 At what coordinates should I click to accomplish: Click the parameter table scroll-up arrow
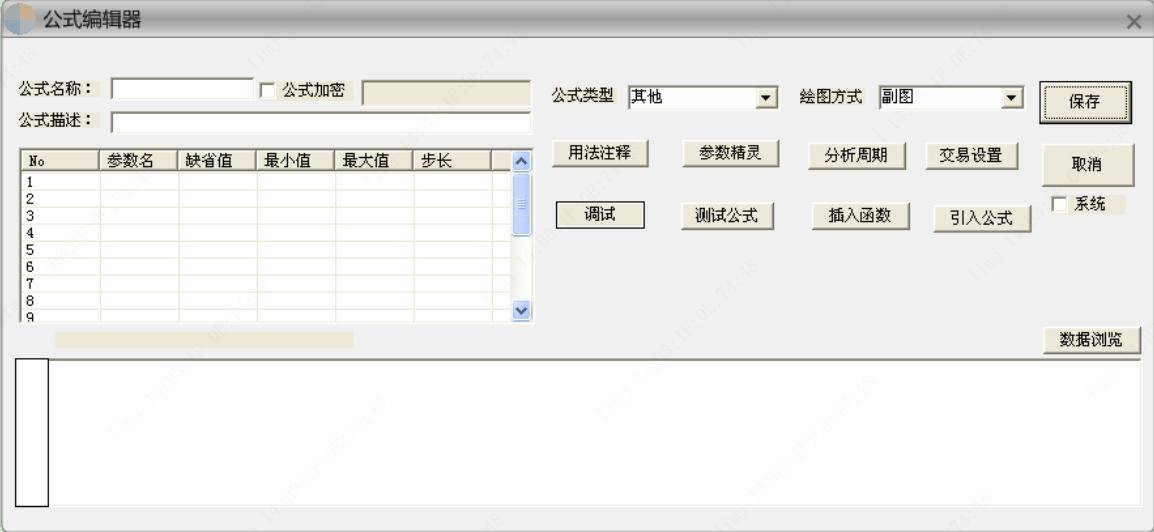pyautogui.click(x=521, y=160)
